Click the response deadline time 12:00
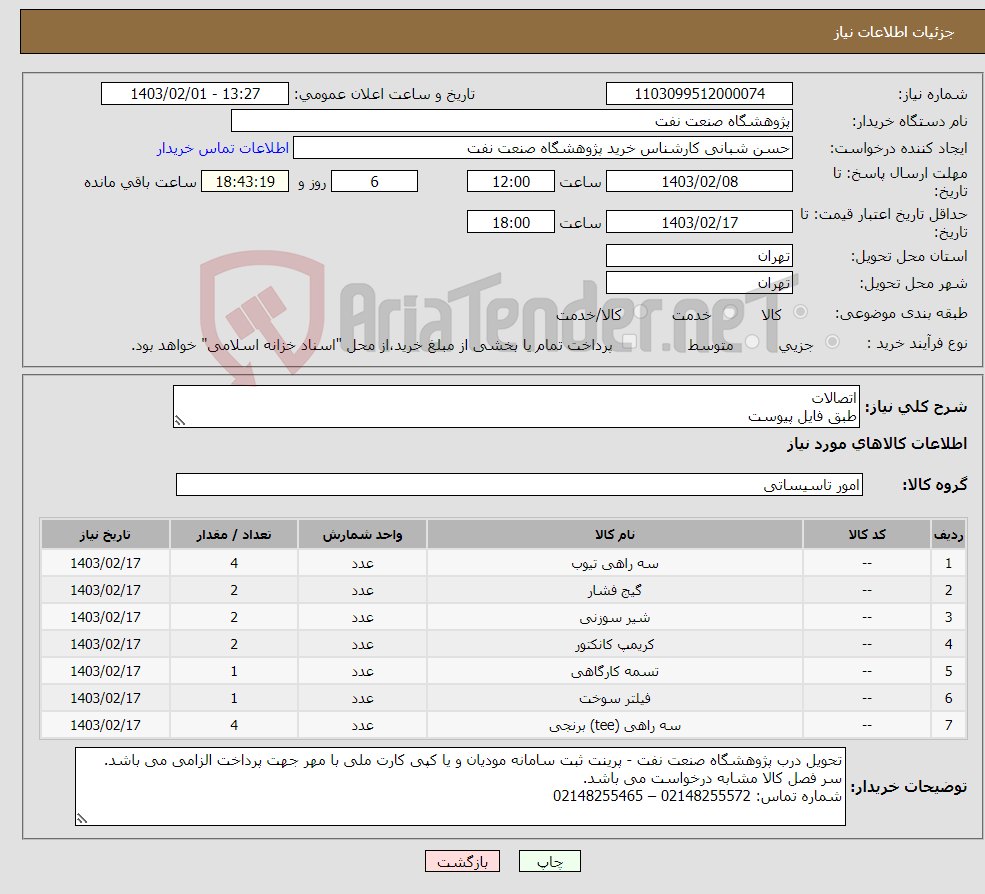The height and width of the screenshot is (894, 985). pyautogui.click(x=511, y=182)
